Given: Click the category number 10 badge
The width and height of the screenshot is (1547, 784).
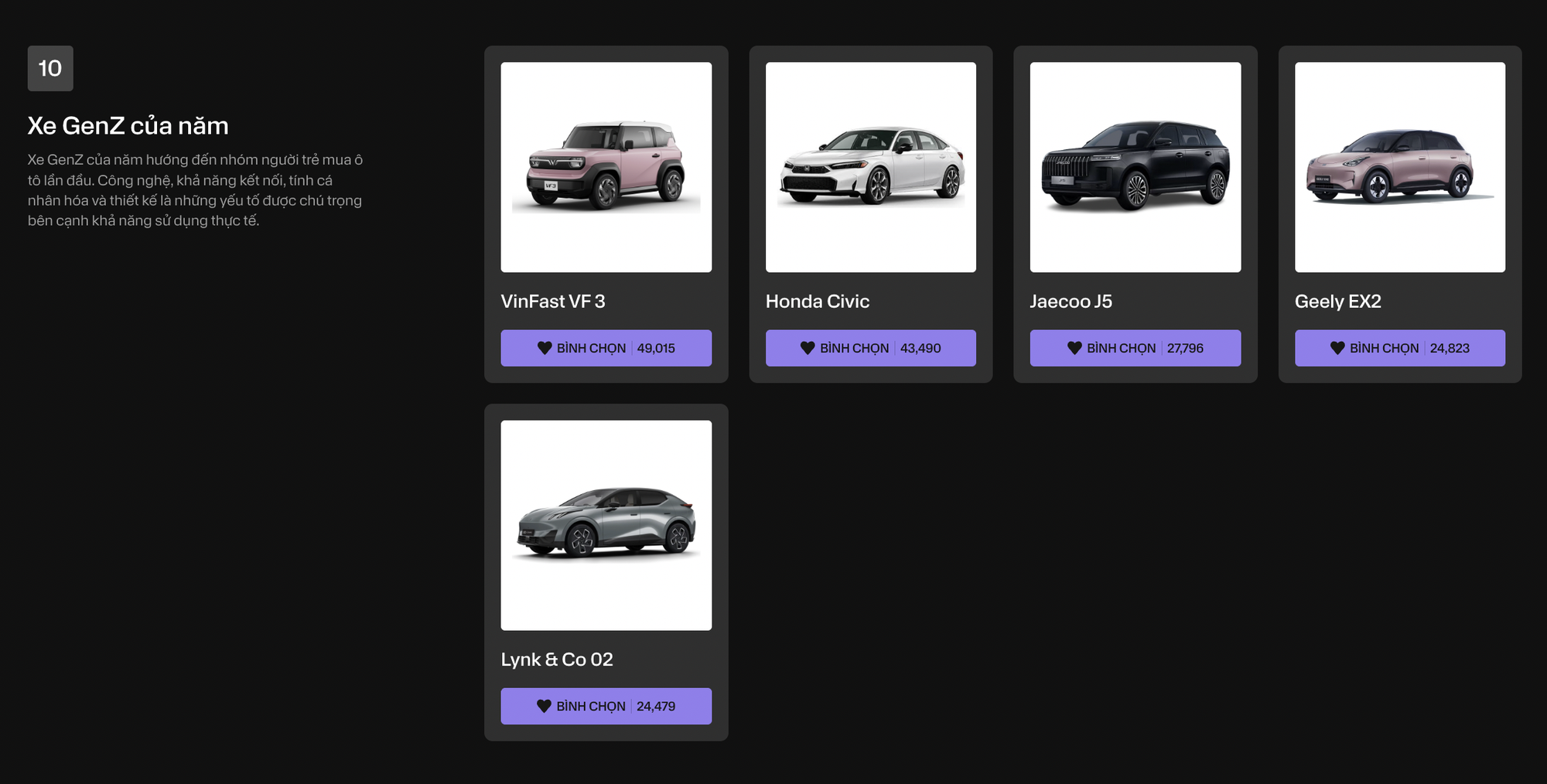Looking at the screenshot, I should 50,68.
